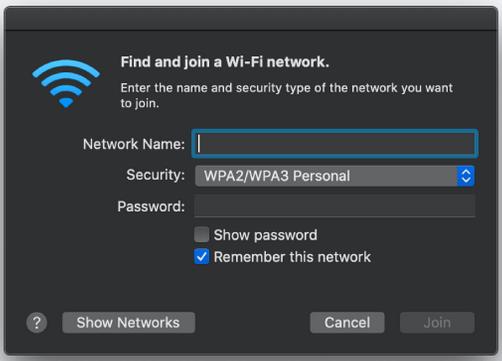Click the Show Networks button
Screen dimensions: 502x361
(128, 322)
